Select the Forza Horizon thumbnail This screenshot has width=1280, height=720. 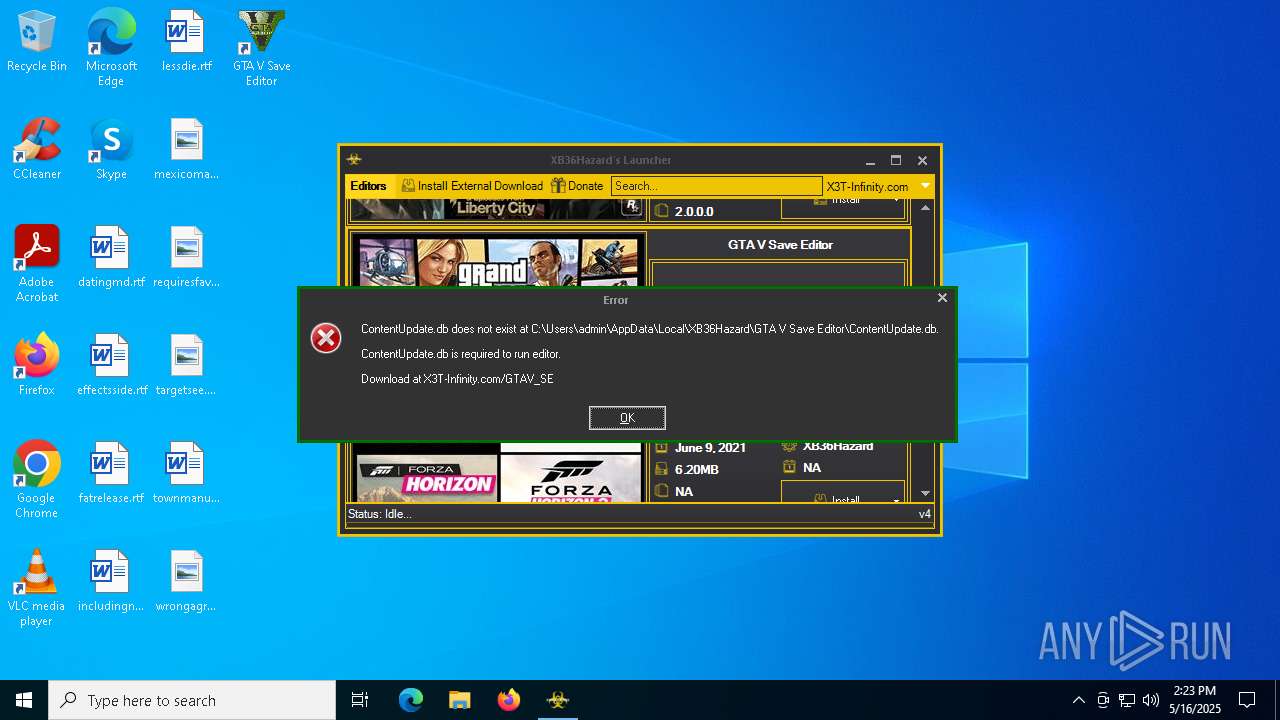click(427, 478)
